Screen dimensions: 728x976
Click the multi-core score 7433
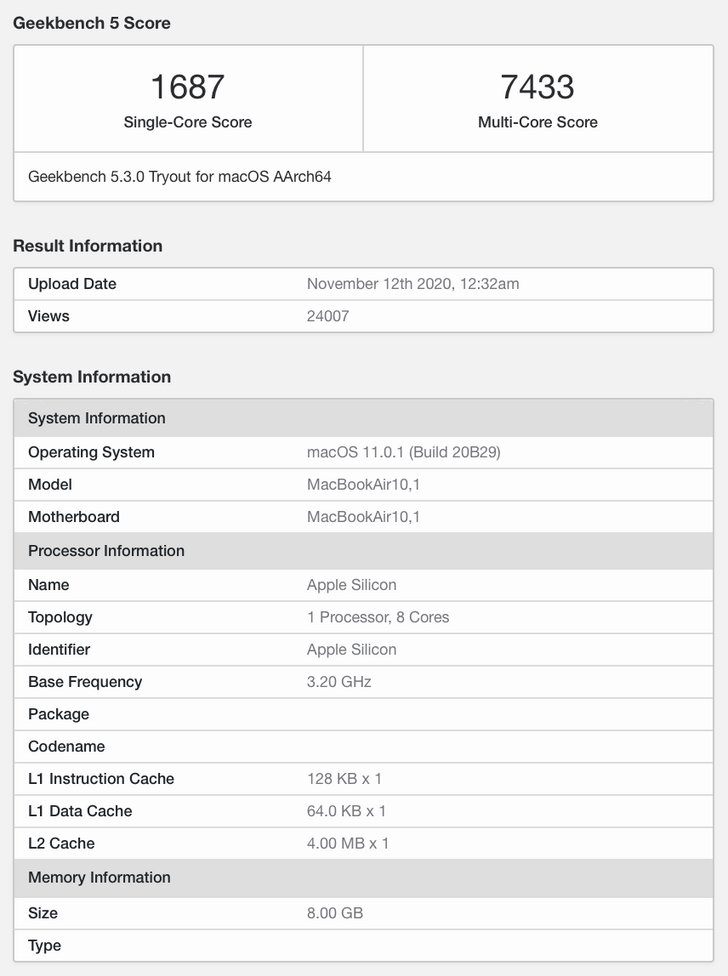pos(538,87)
